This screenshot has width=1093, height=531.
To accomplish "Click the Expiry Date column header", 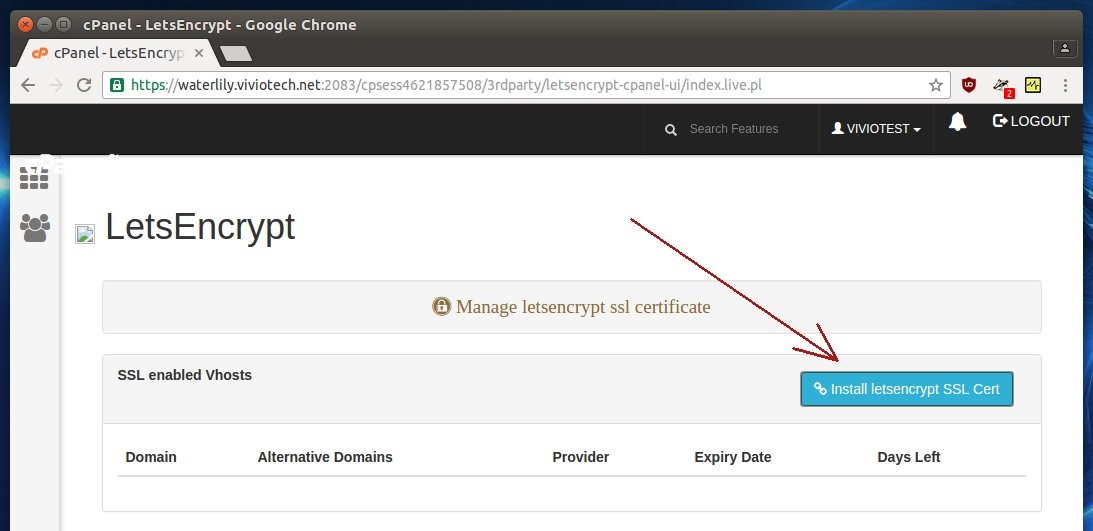I will [733, 457].
